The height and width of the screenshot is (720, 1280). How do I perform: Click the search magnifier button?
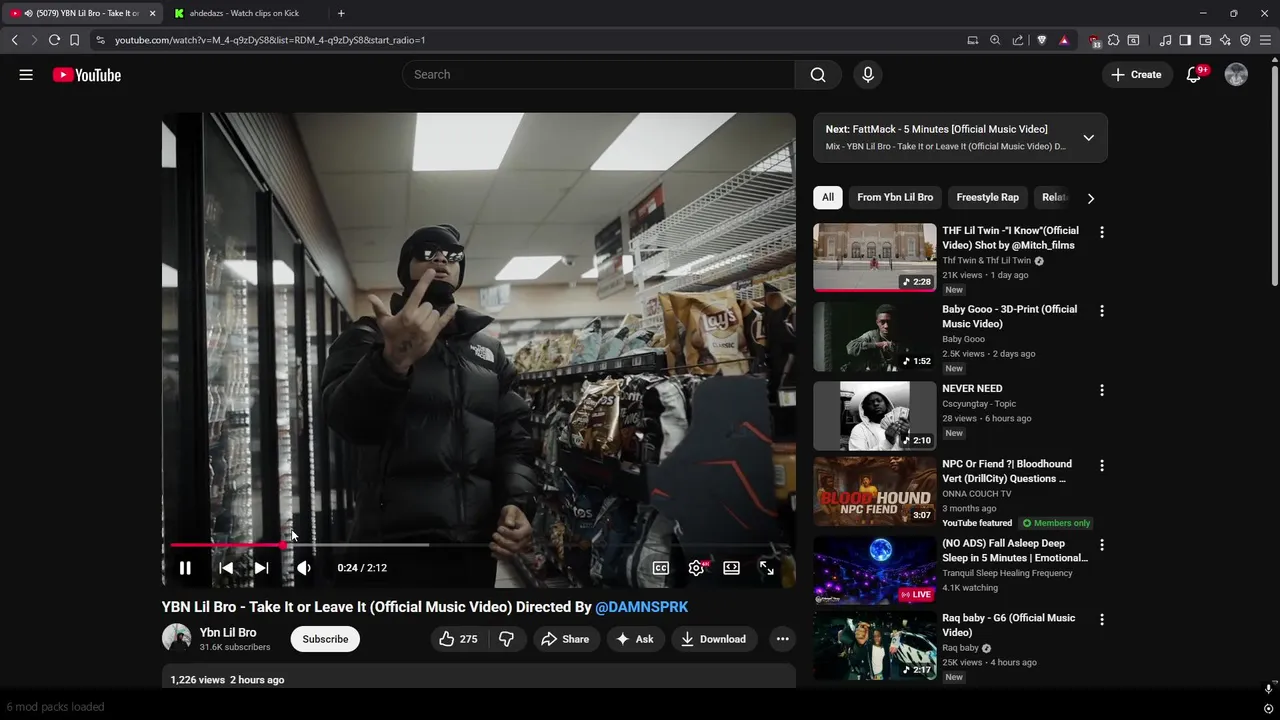tap(818, 75)
